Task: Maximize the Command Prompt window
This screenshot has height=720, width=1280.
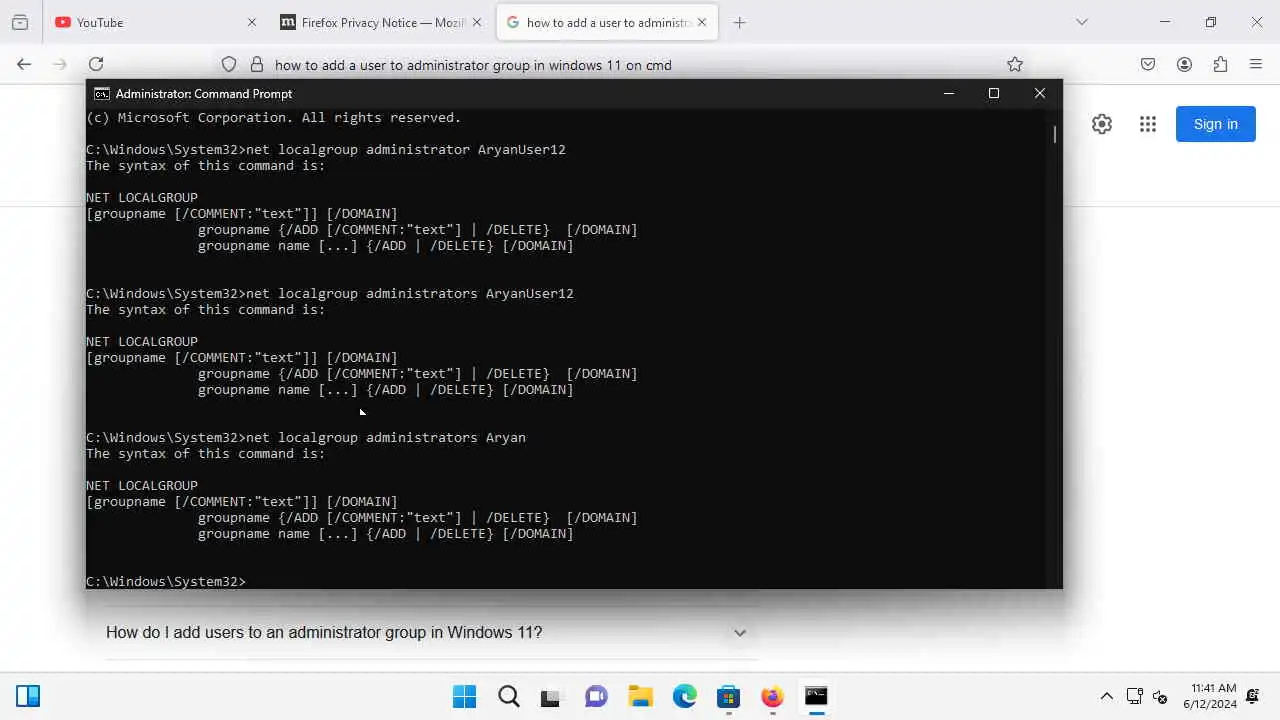Action: [994, 93]
